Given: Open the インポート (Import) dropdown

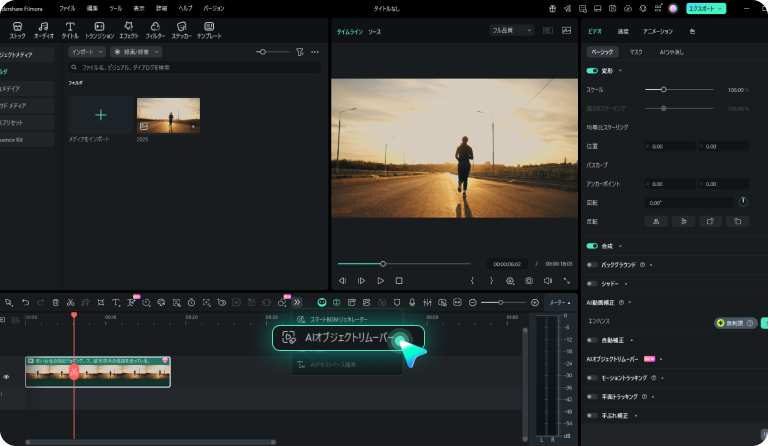Looking at the screenshot, I should [x=89, y=51].
